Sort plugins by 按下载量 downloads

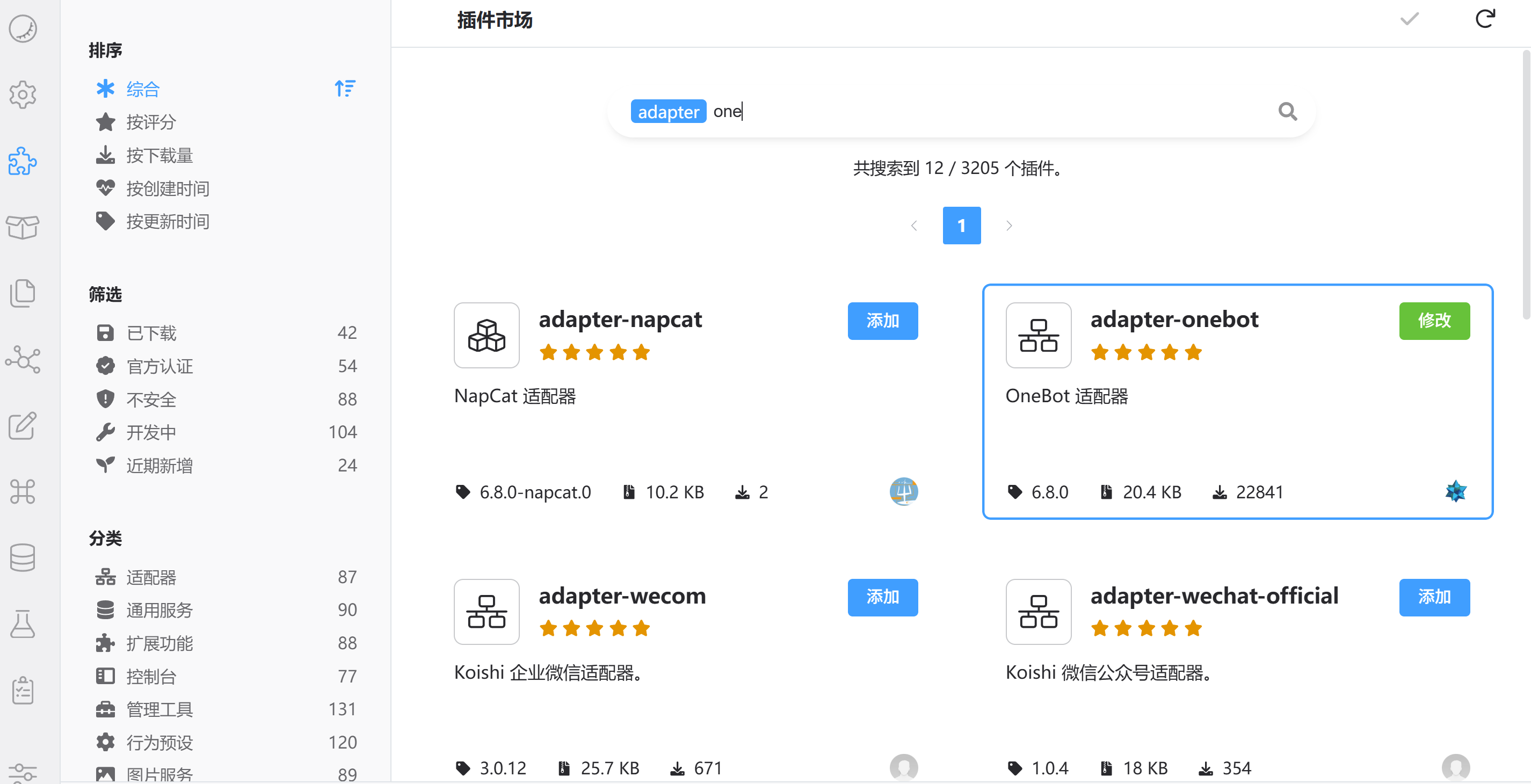tap(225, 156)
